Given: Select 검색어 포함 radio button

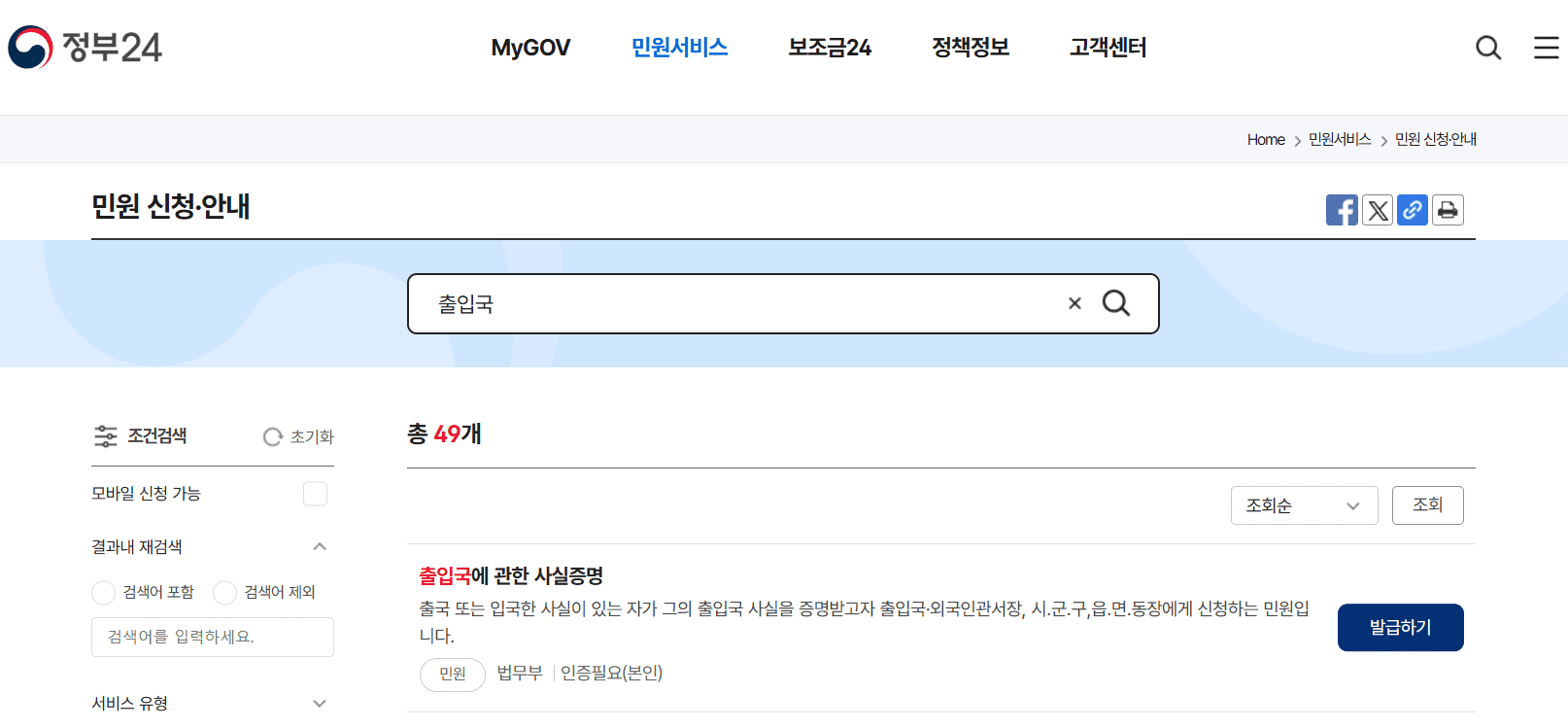Looking at the screenshot, I should (103, 593).
